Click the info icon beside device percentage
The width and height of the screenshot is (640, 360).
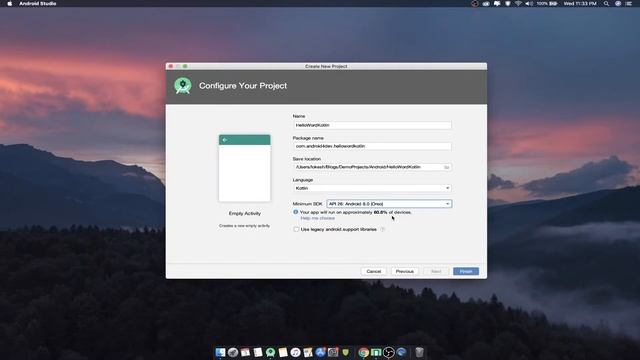point(296,212)
